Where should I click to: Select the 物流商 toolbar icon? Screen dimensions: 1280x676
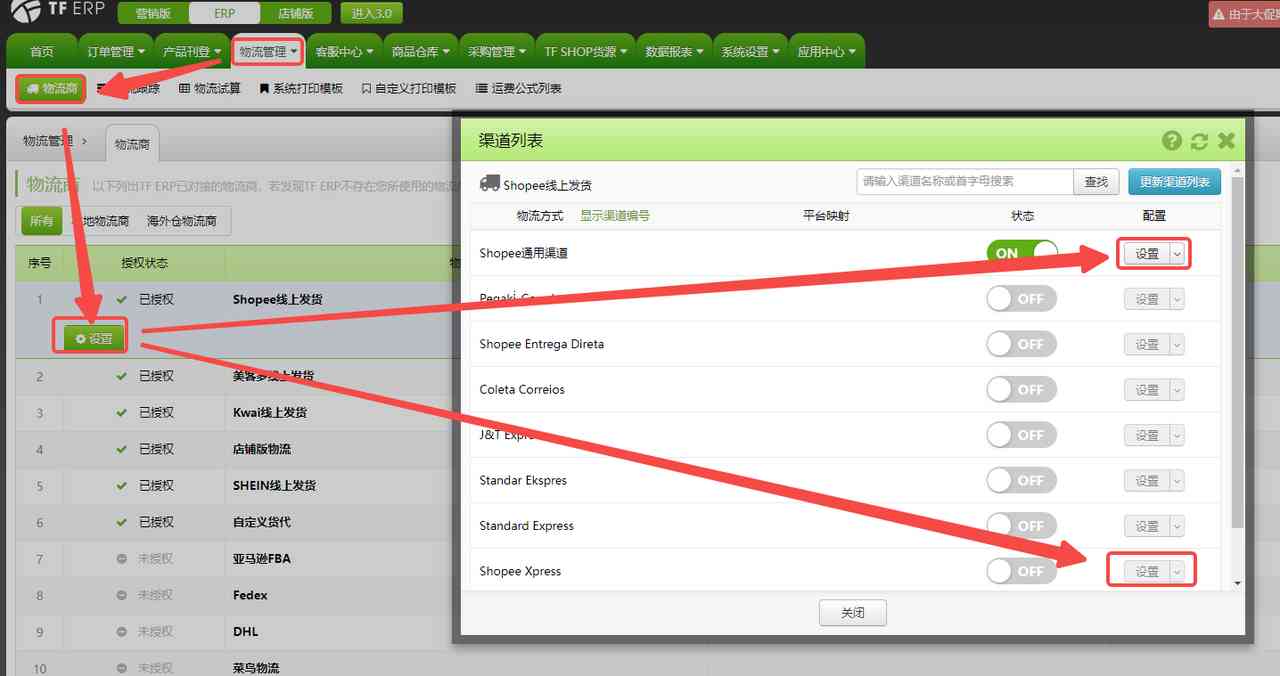point(50,88)
